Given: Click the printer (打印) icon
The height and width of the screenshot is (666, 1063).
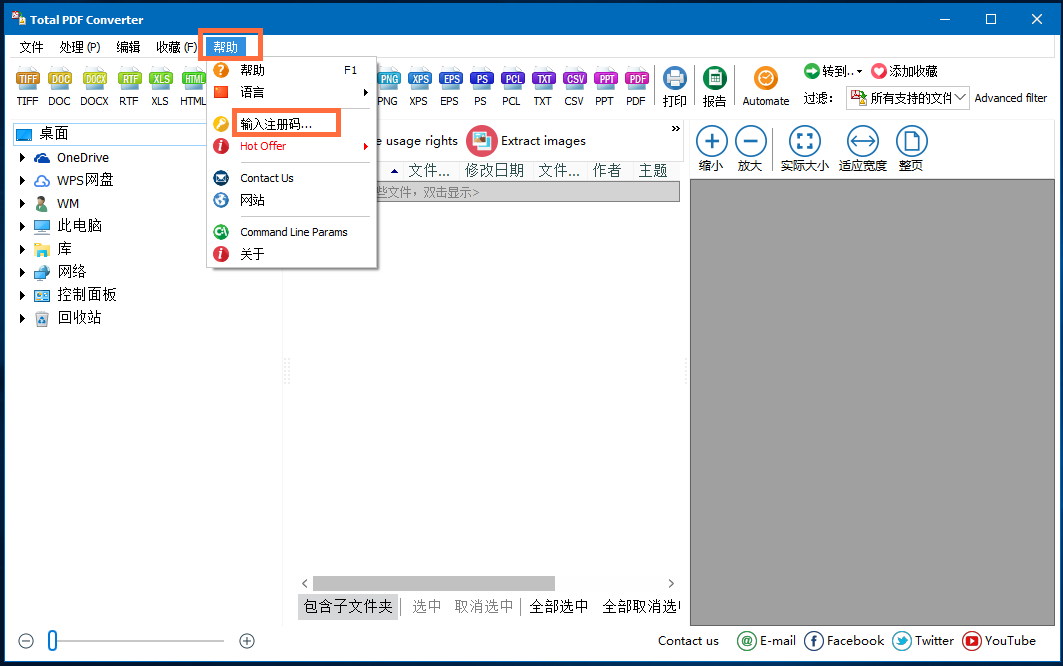Looking at the screenshot, I should coord(675,80).
